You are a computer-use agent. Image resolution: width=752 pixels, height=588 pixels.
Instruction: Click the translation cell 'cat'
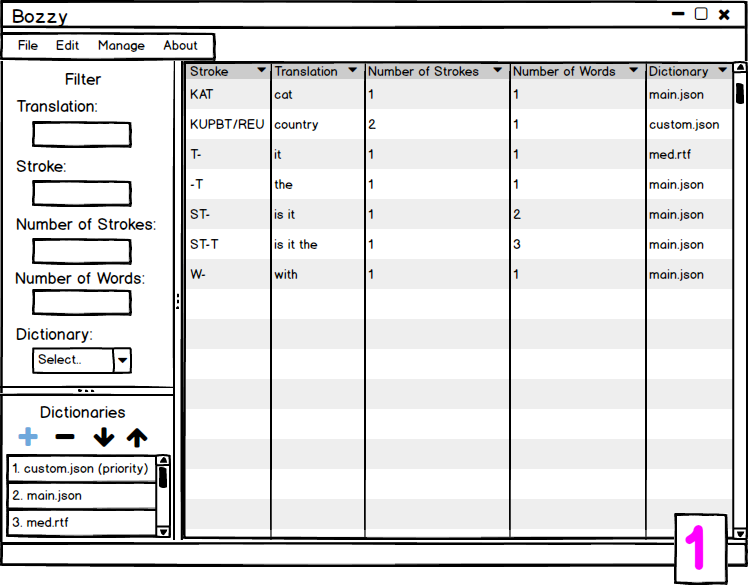click(317, 94)
